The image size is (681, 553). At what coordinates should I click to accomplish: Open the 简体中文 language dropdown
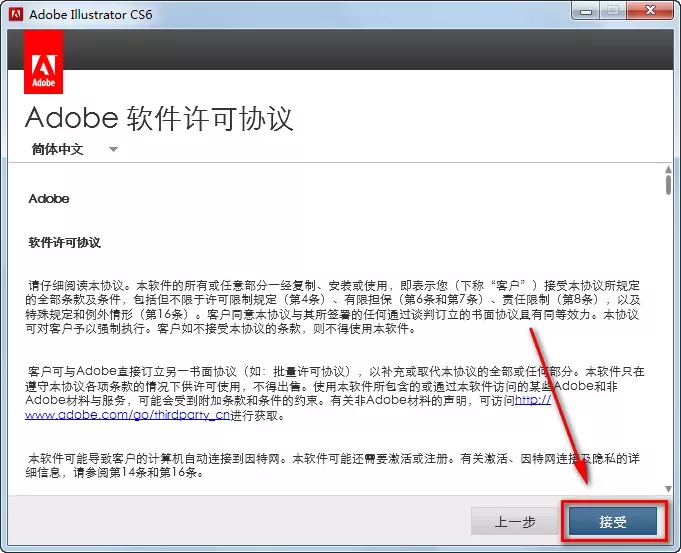tap(58, 149)
